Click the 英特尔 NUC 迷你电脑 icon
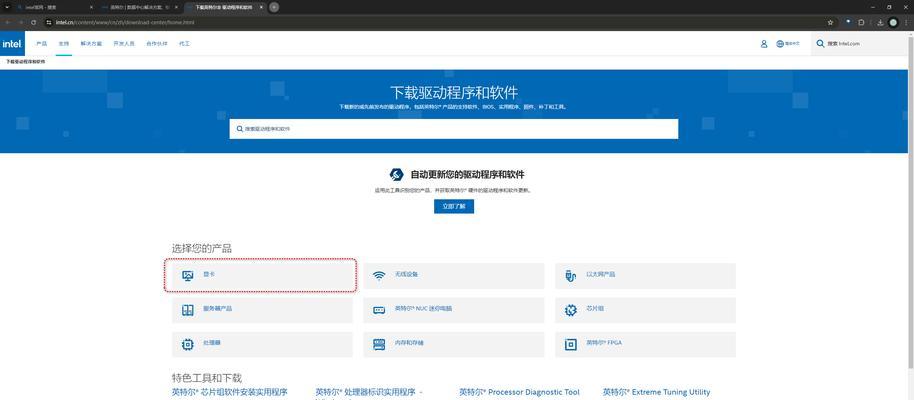The height and width of the screenshot is (400, 914). click(379, 310)
